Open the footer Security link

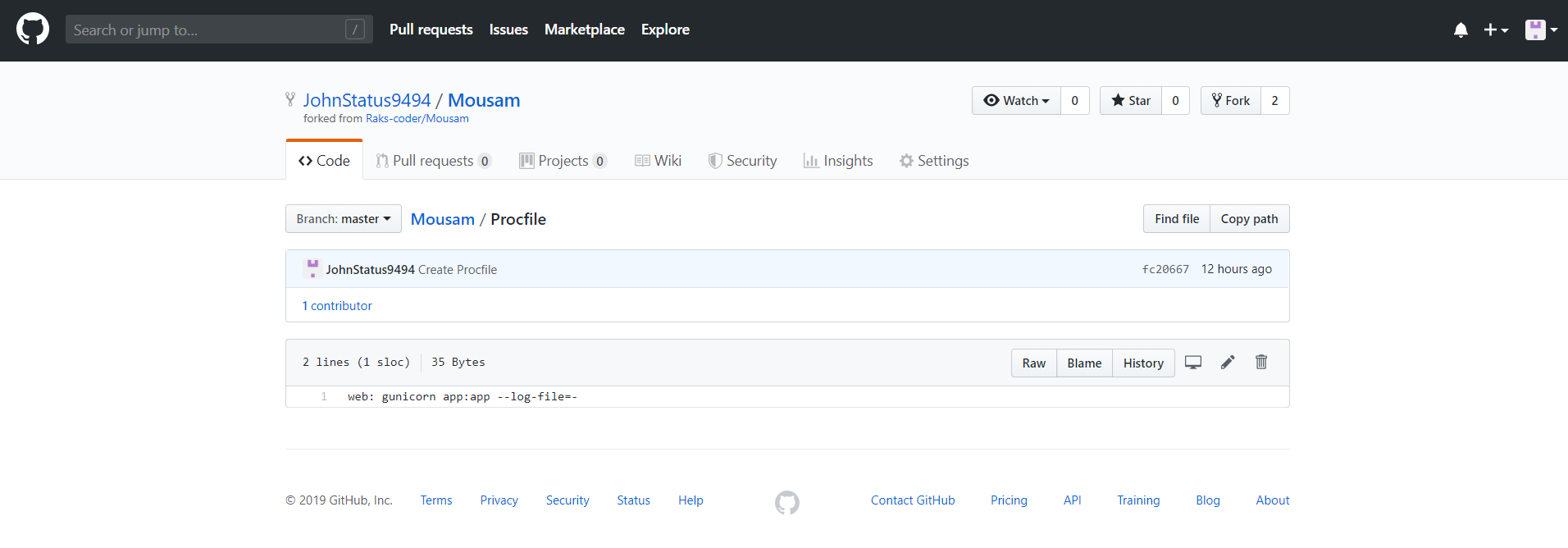tap(567, 500)
